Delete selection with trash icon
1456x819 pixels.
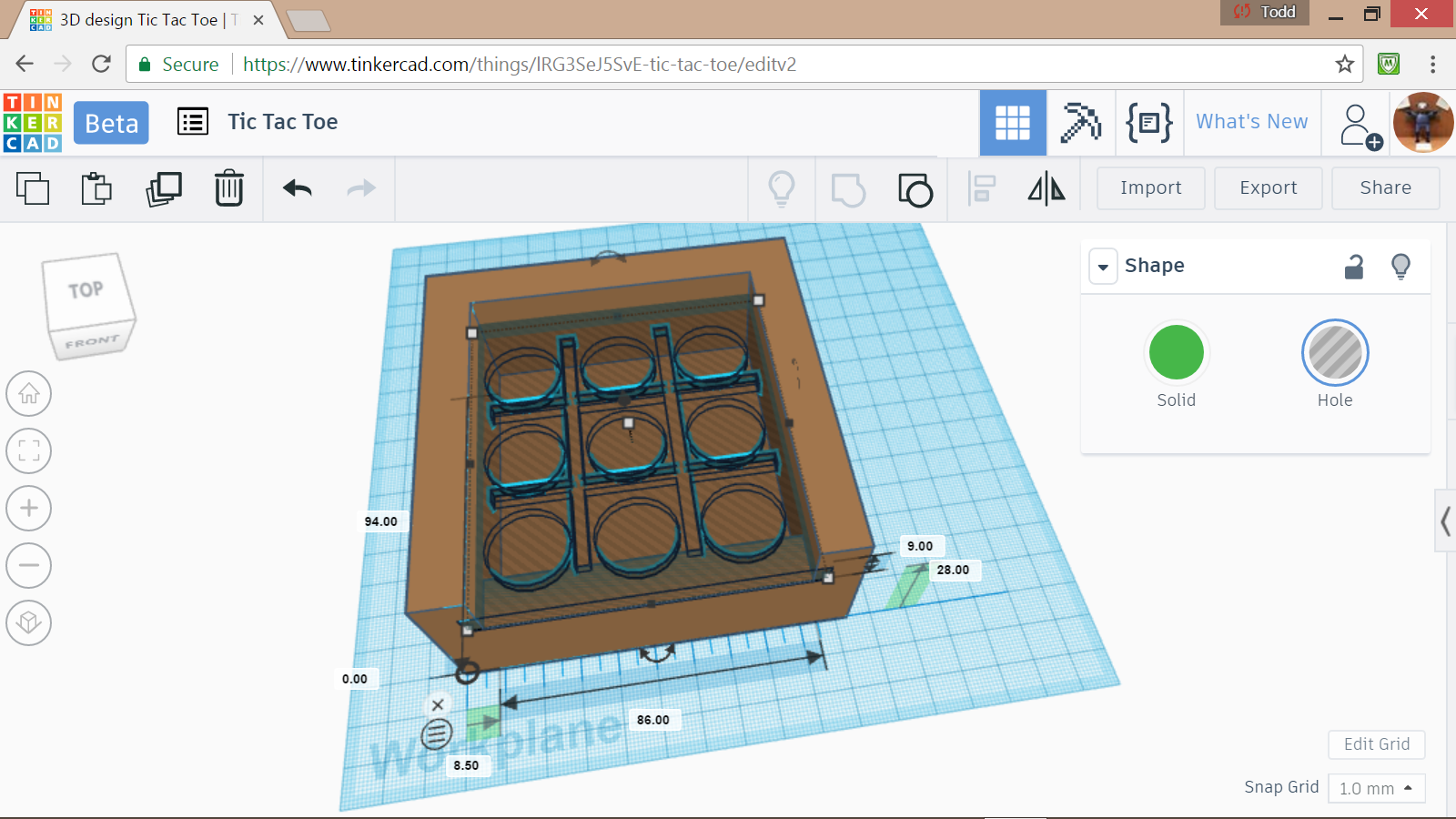229,188
